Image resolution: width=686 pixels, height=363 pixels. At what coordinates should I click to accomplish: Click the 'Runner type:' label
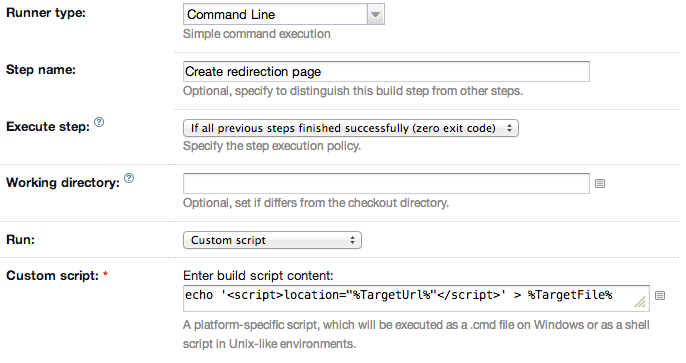coord(46,13)
